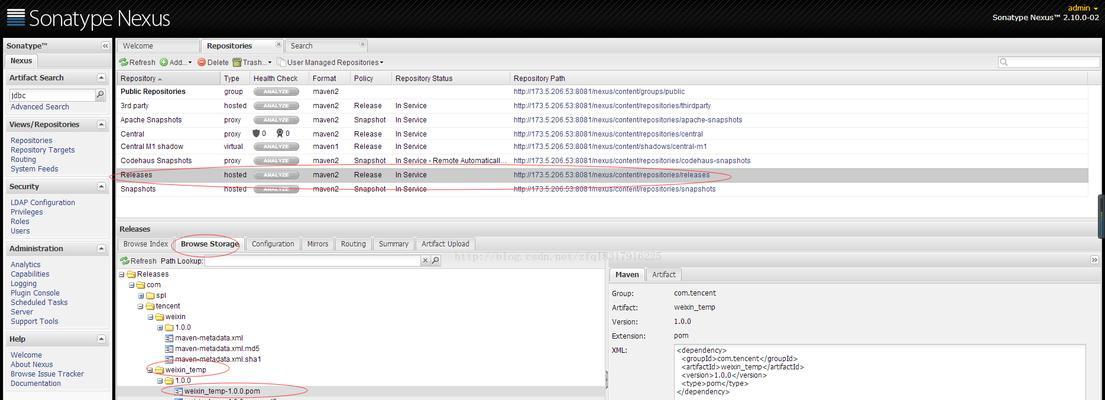Screen dimensions: 1105x400
Task: Click the weixin folder icon
Action: pos(160,317)
